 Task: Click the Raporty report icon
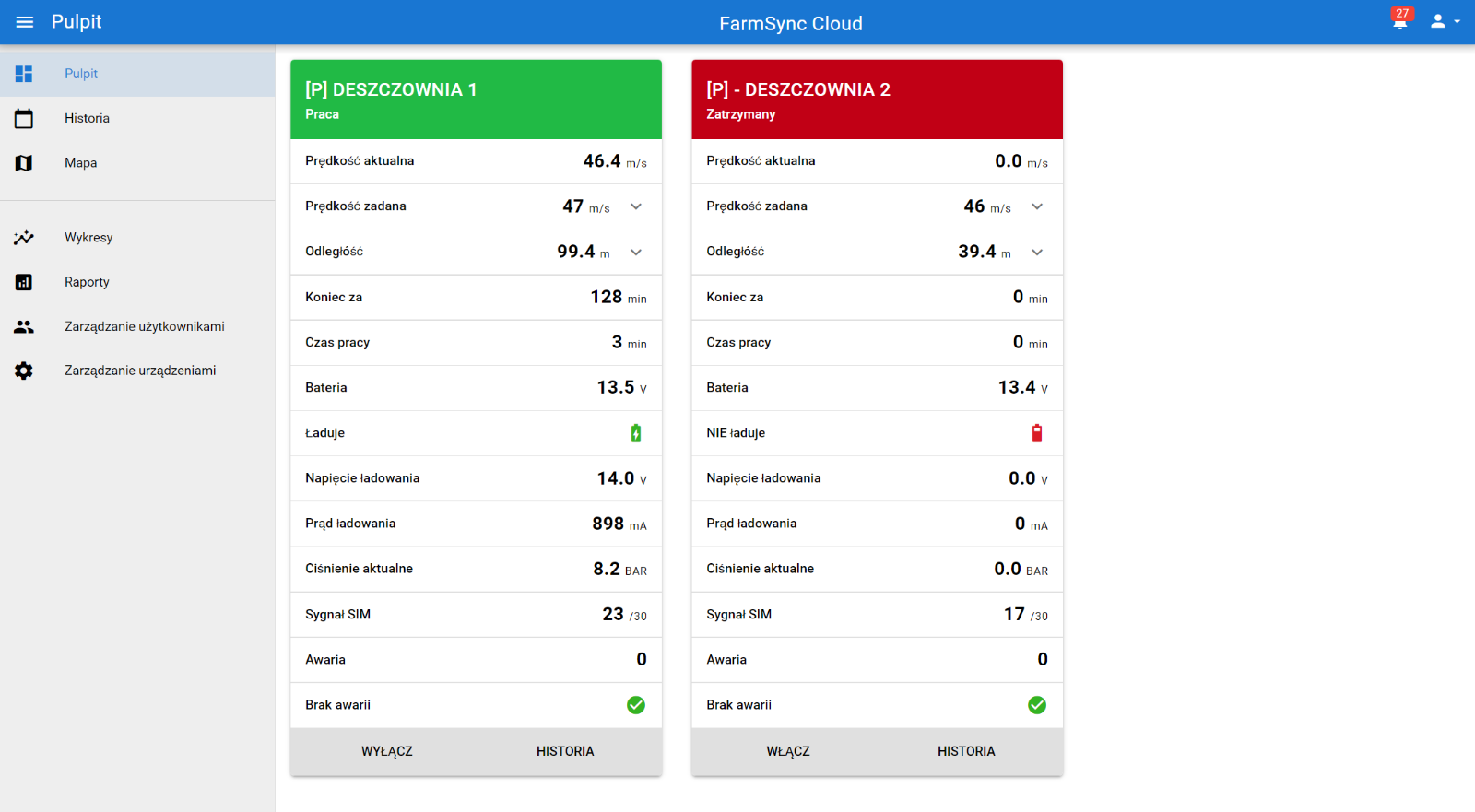24,282
